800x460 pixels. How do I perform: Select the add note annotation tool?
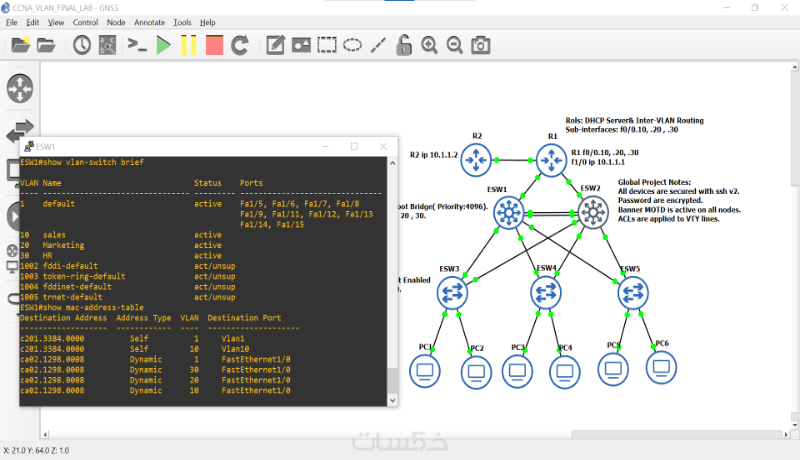pyautogui.click(x=275, y=45)
